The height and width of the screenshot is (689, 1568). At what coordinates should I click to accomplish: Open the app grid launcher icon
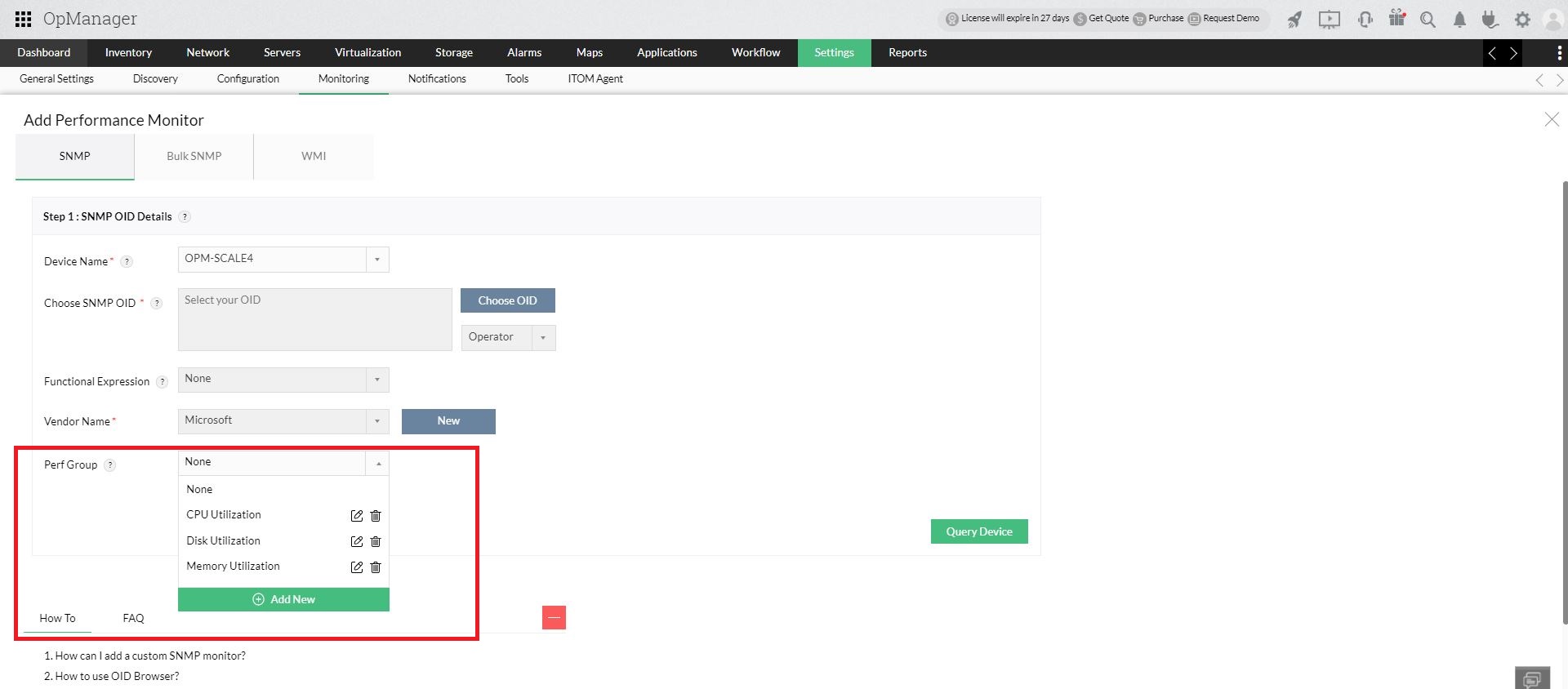[24, 19]
